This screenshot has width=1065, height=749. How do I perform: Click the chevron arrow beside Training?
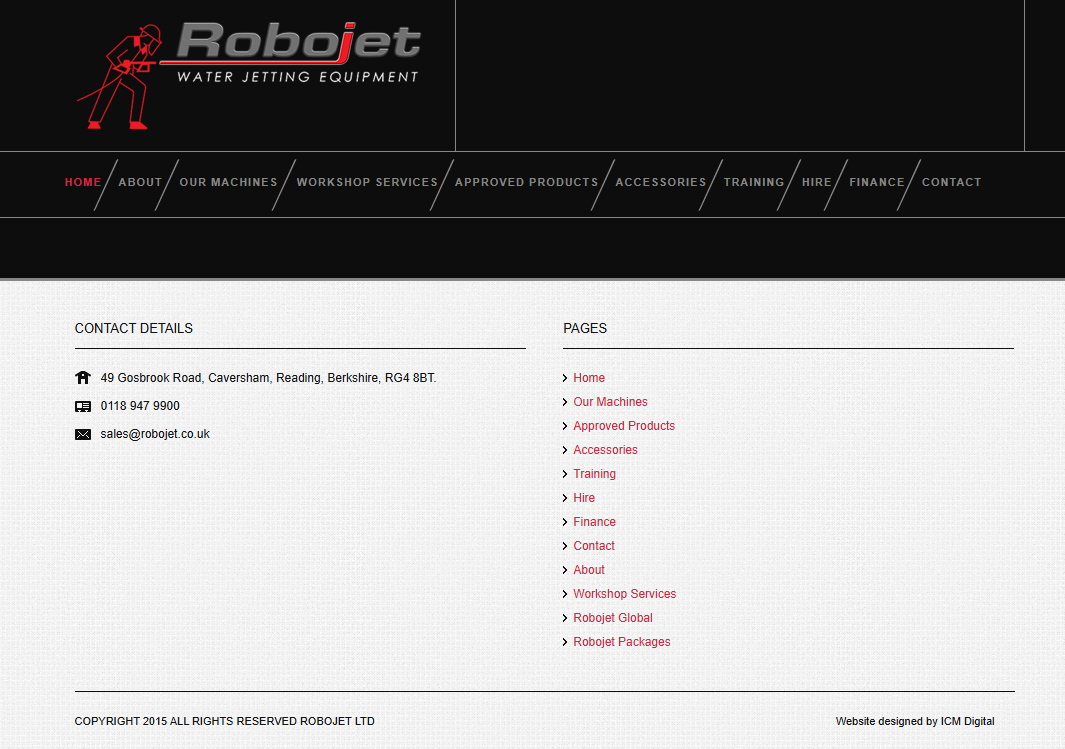click(565, 474)
